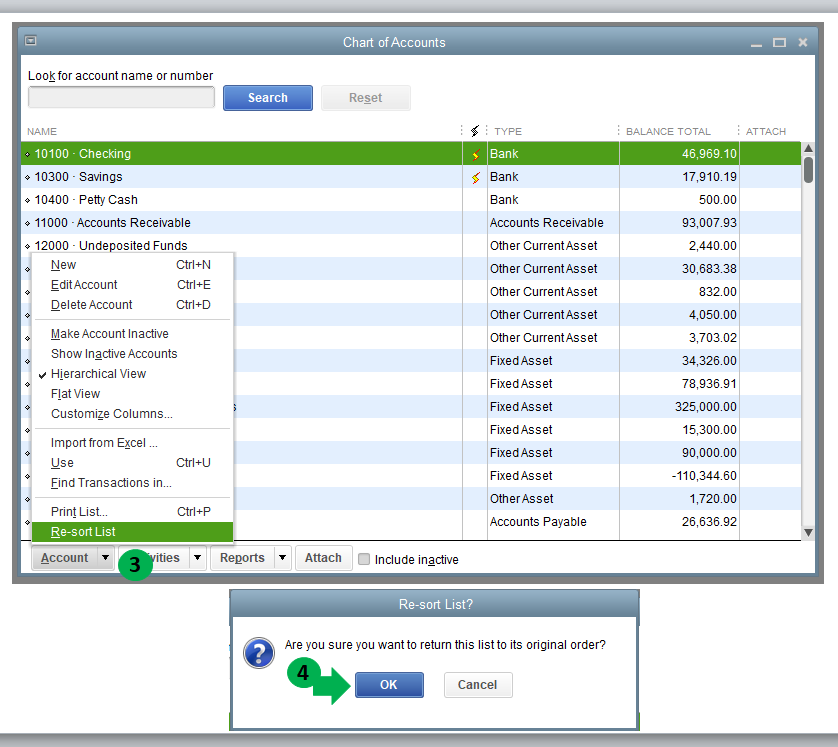Click the balance 46,969.10 cell
Viewport: 838px width, 747px height.
click(x=679, y=154)
